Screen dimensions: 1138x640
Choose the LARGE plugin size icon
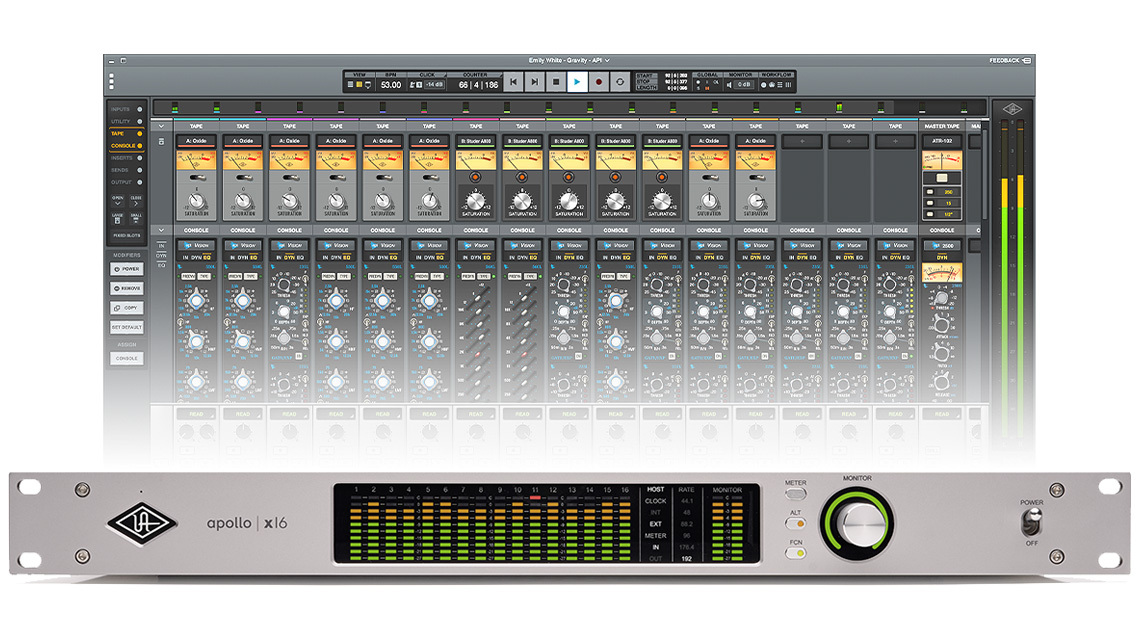point(118,219)
